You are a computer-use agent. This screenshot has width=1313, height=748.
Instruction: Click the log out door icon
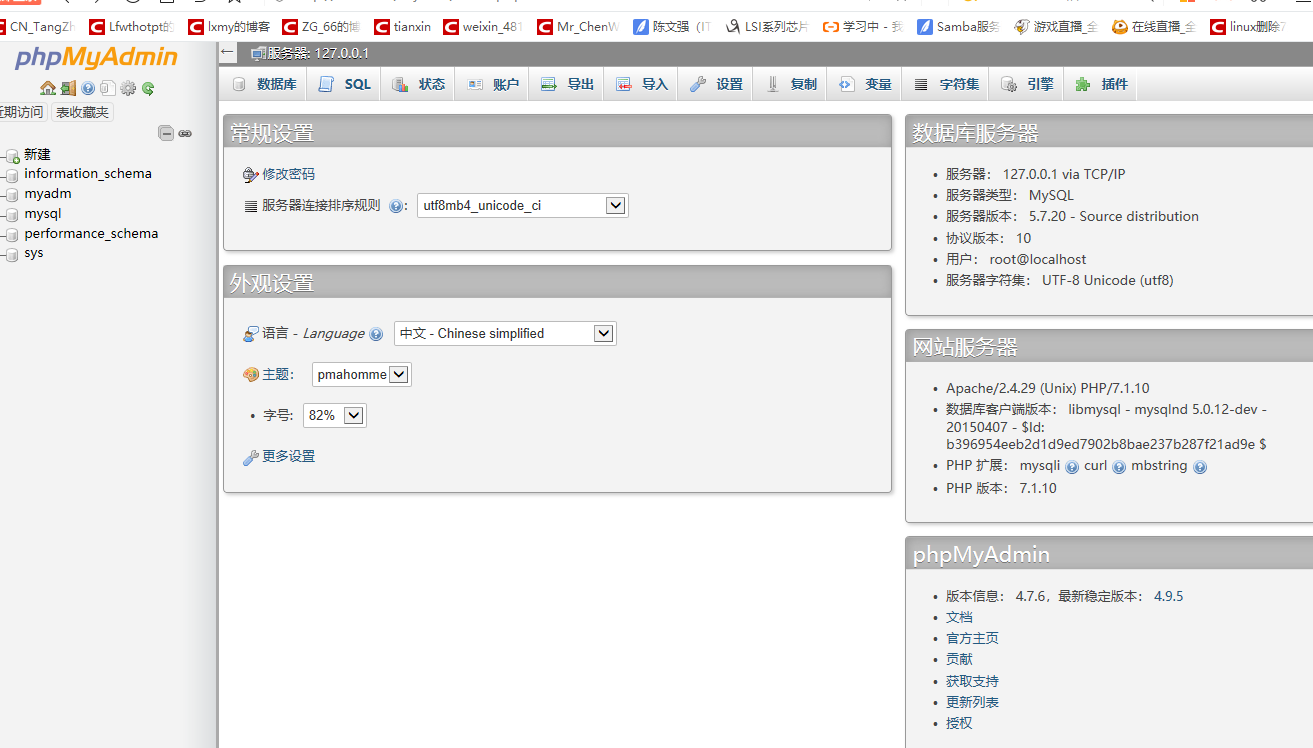(68, 88)
